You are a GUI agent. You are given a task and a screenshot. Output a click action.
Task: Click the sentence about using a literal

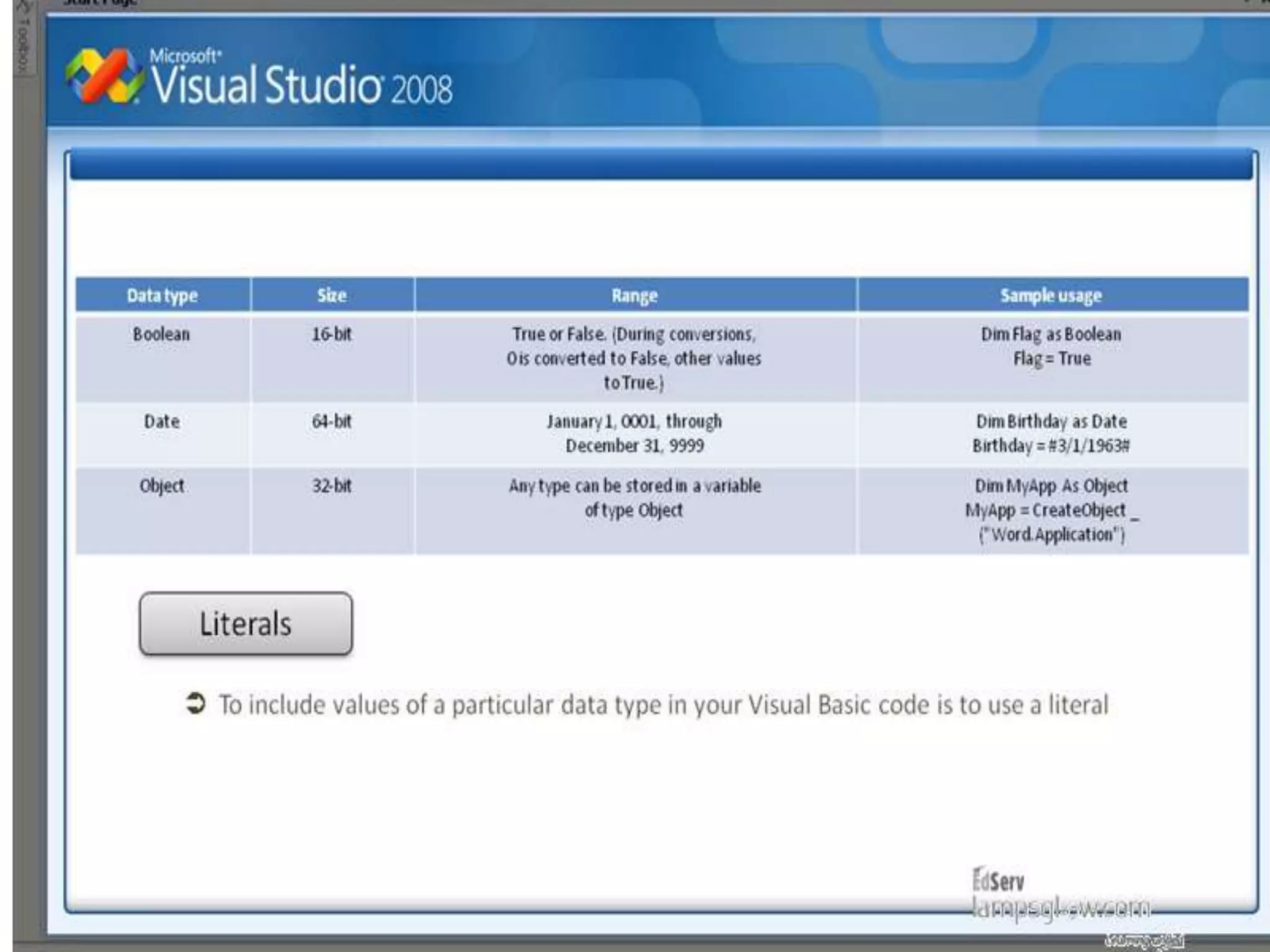point(664,705)
